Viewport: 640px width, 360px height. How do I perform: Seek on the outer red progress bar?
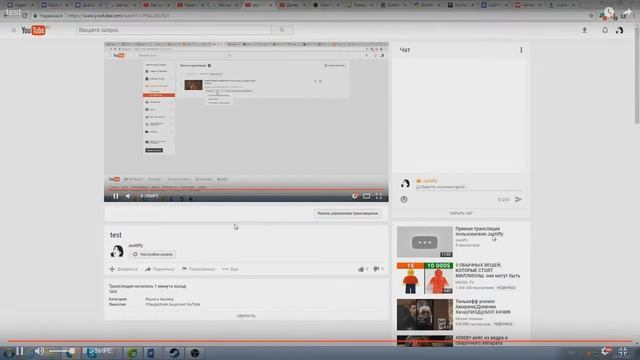pyautogui.click(x=320, y=341)
